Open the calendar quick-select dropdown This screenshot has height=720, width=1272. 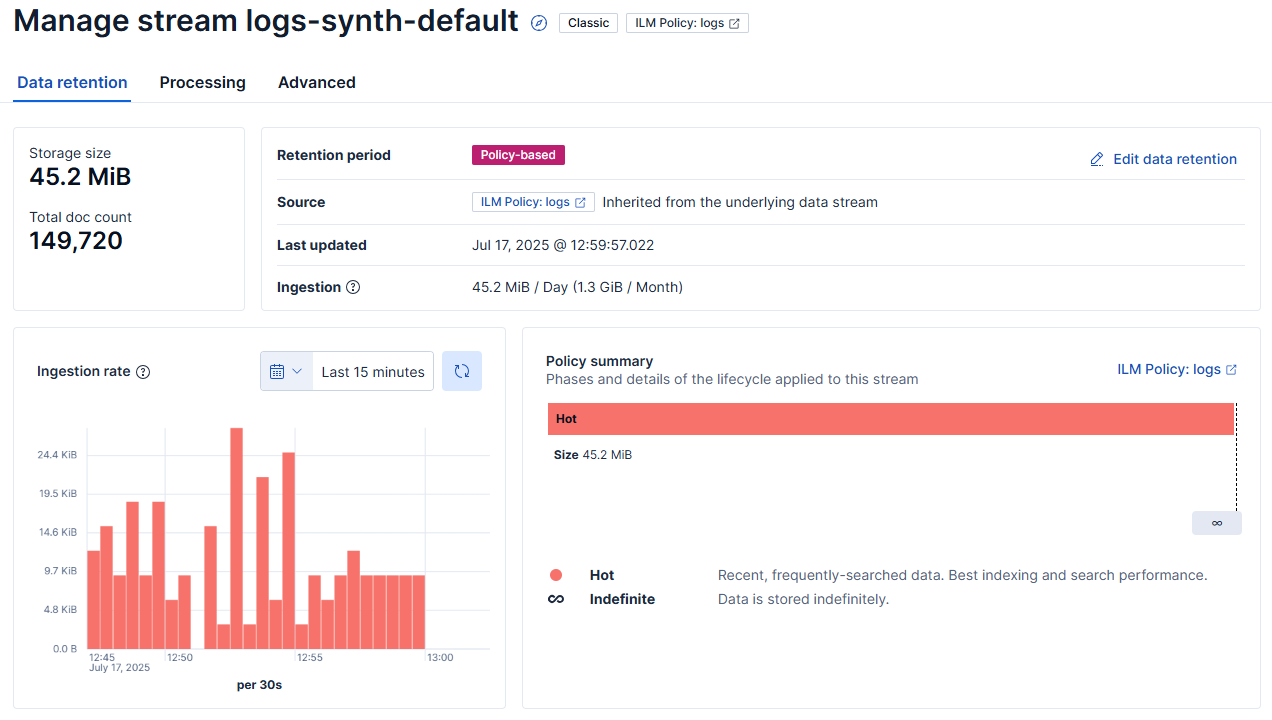point(286,371)
